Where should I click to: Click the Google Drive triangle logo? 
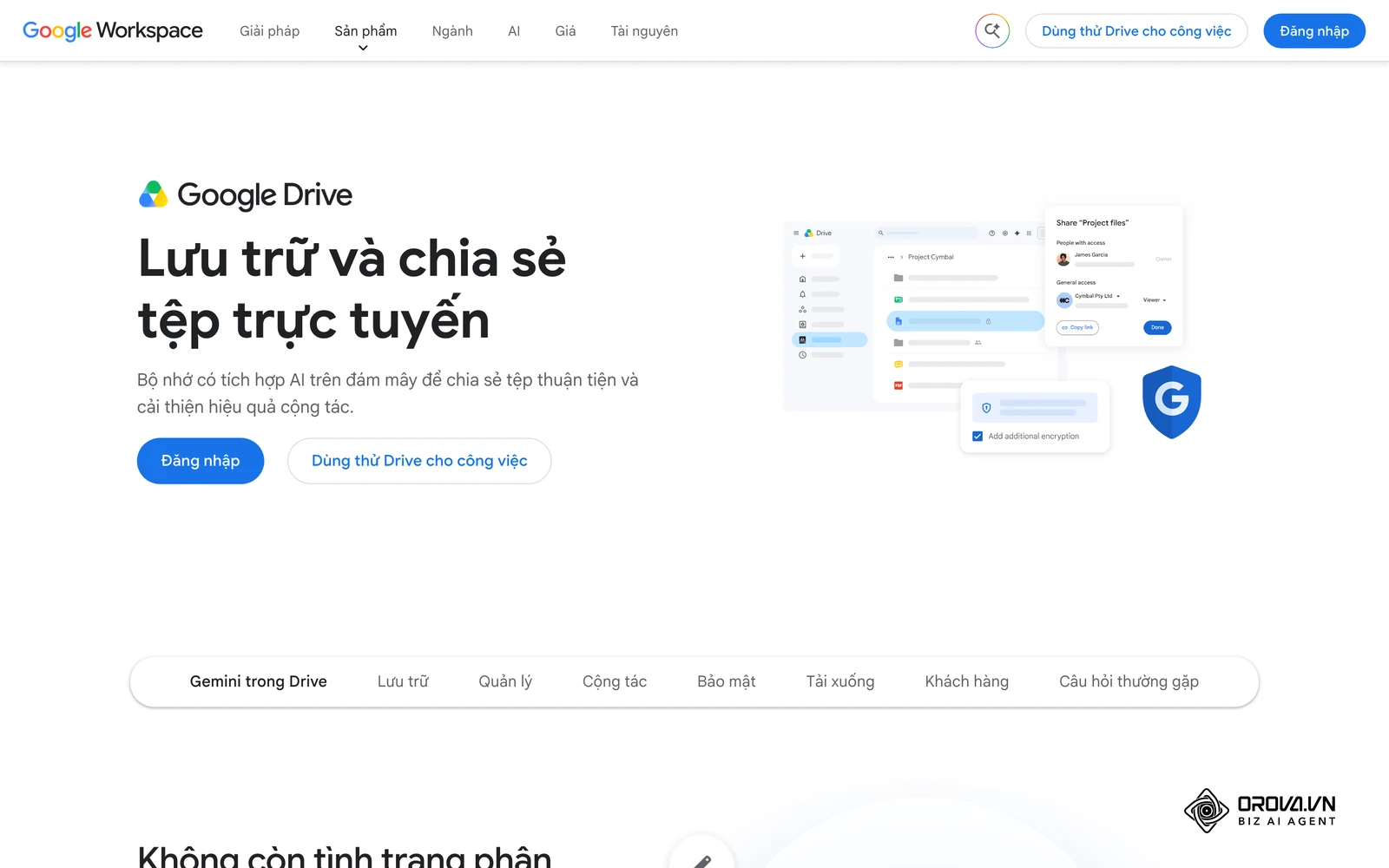tap(153, 194)
